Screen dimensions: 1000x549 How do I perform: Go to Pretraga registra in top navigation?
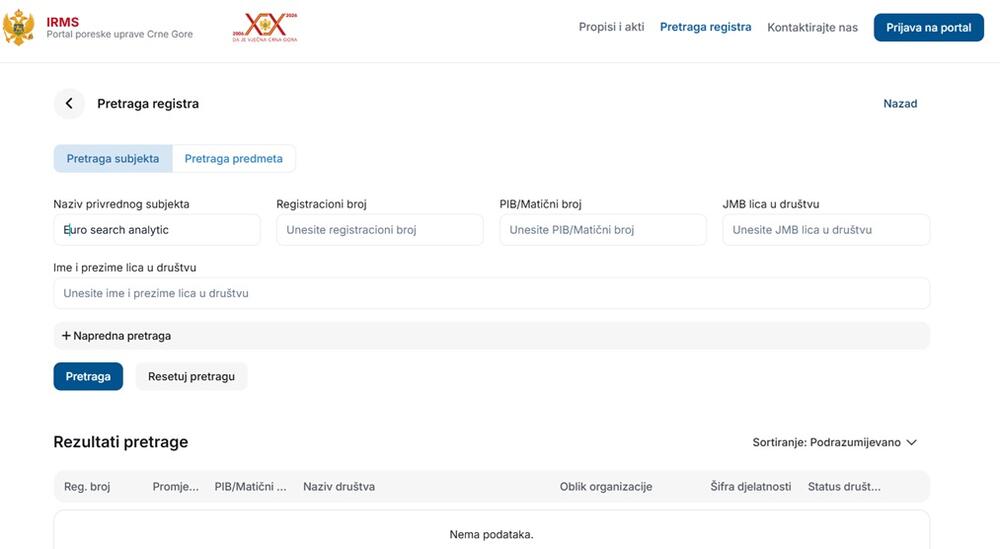coord(705,27)
